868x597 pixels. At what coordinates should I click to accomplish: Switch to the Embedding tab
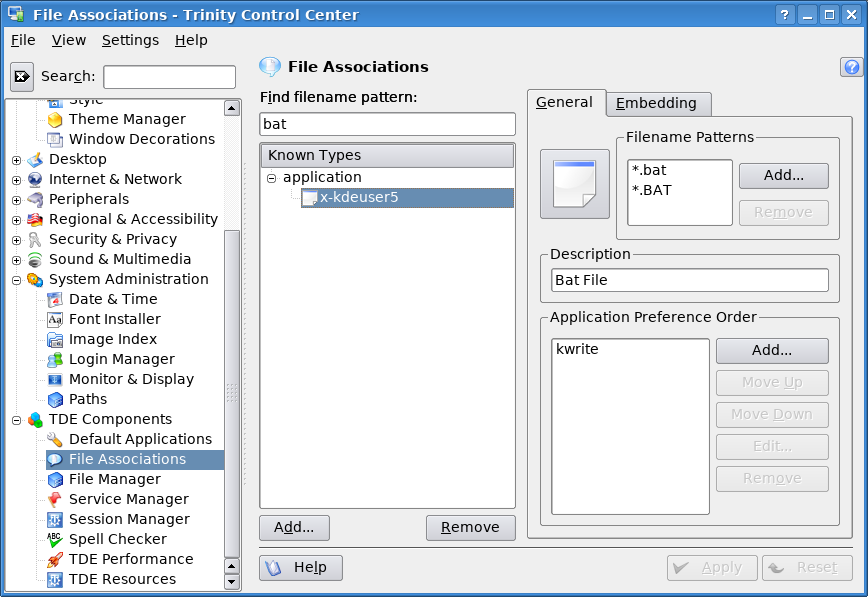click(x=657, y=104)
